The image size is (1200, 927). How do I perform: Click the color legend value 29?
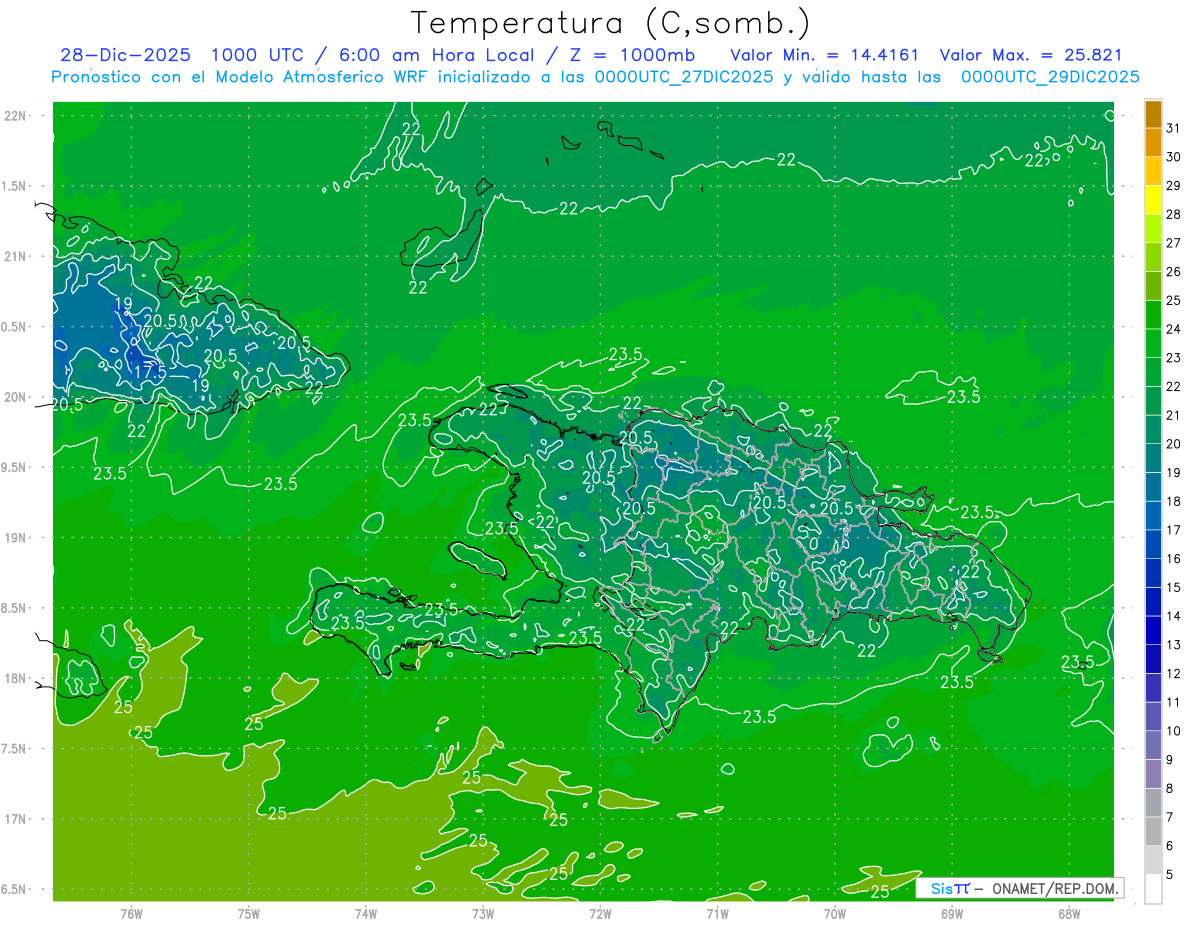click(x=1174, y=186)
